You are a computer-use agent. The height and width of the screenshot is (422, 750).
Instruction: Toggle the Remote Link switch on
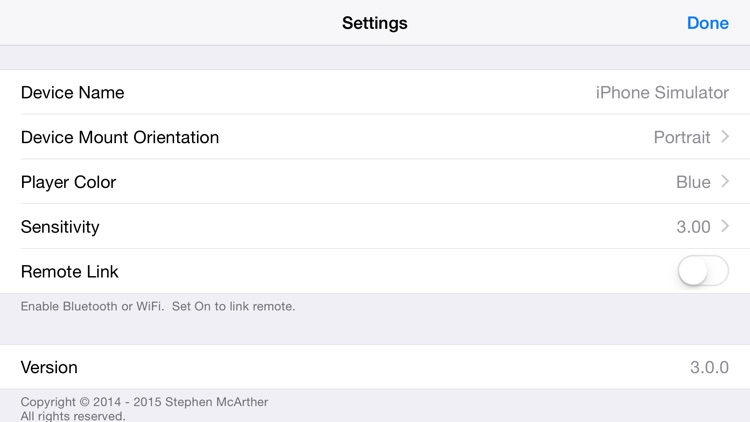[x=703, y=271]
